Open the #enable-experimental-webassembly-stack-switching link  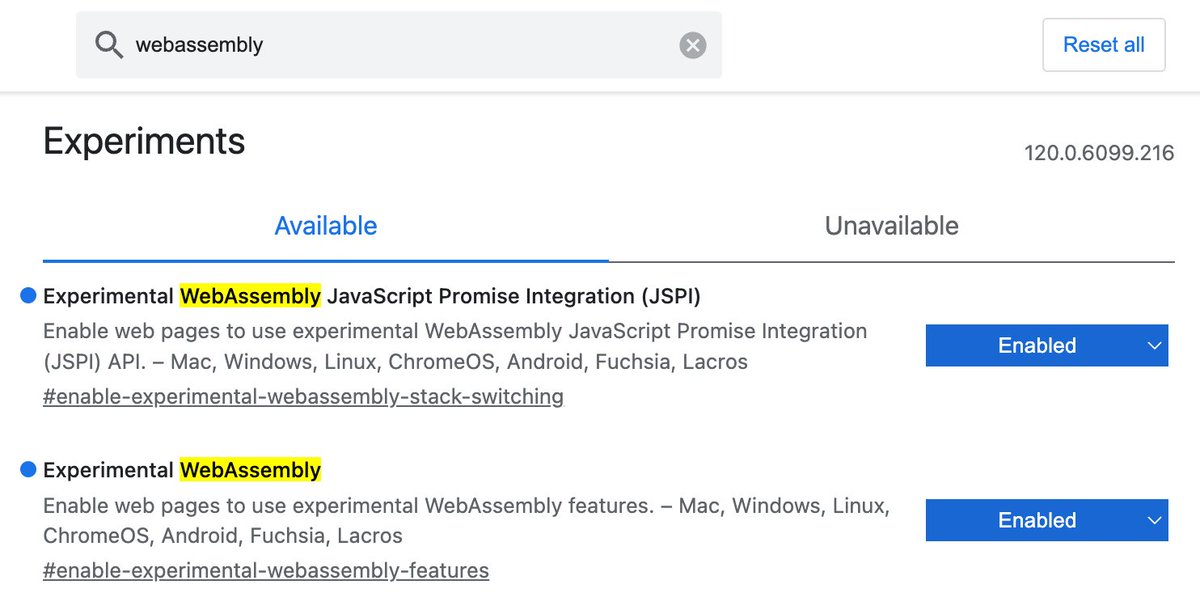[x=303, y=397]
